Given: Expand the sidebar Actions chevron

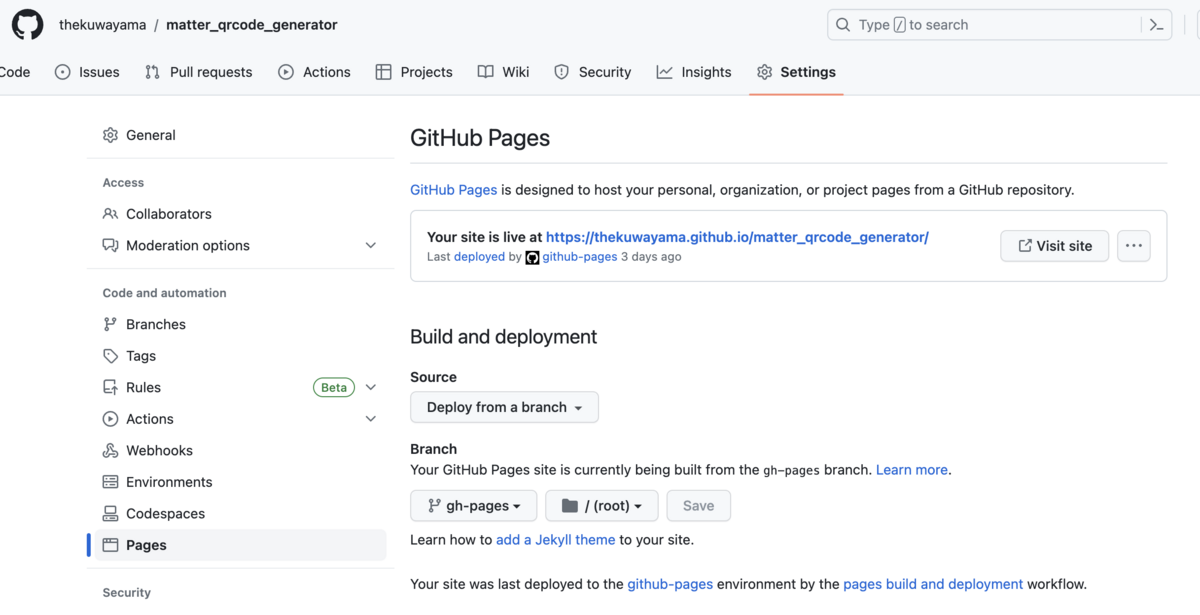Looking at the screenshot, I should coord(371,419).
